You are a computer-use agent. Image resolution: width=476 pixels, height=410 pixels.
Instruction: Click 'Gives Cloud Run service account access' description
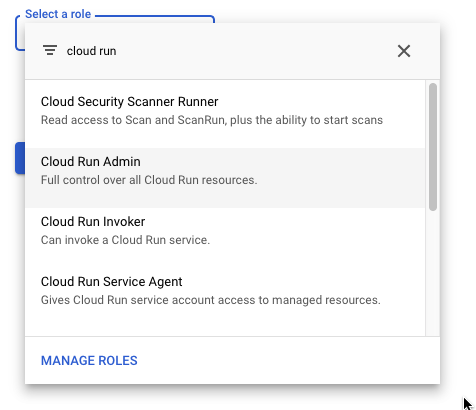click(x=211, y=300)
